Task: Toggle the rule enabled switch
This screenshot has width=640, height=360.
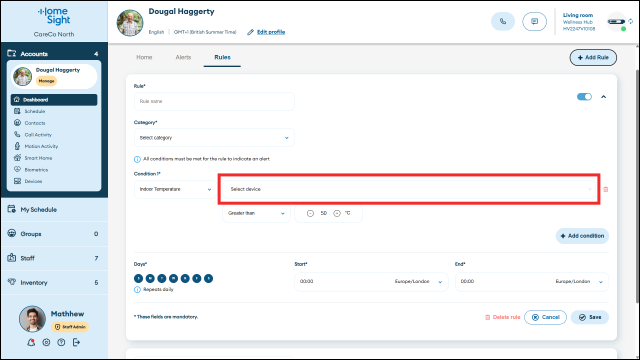Action: click(x=584, y=97)
